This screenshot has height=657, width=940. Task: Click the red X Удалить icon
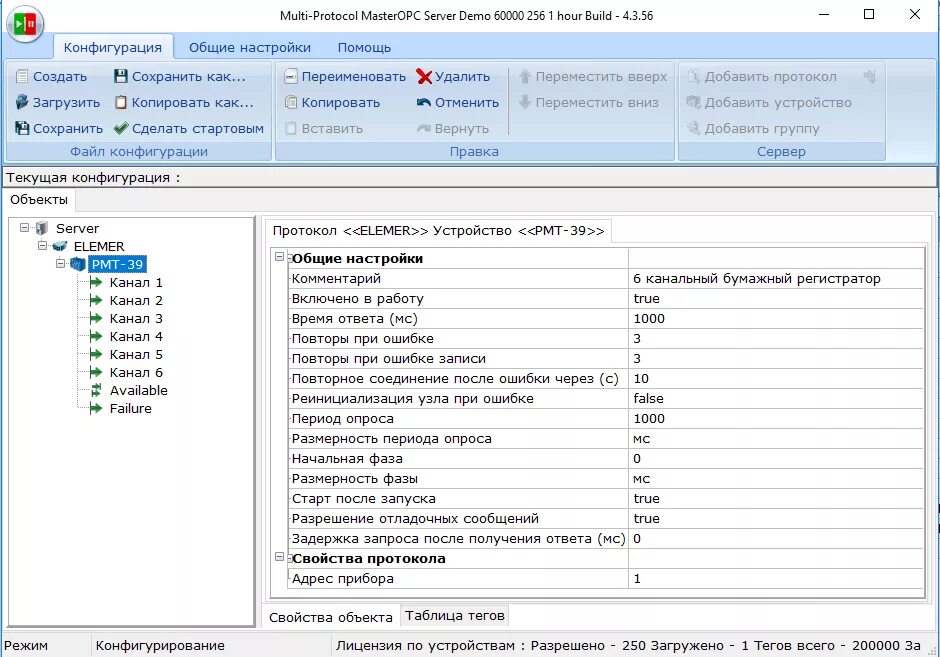coord(424,76)
